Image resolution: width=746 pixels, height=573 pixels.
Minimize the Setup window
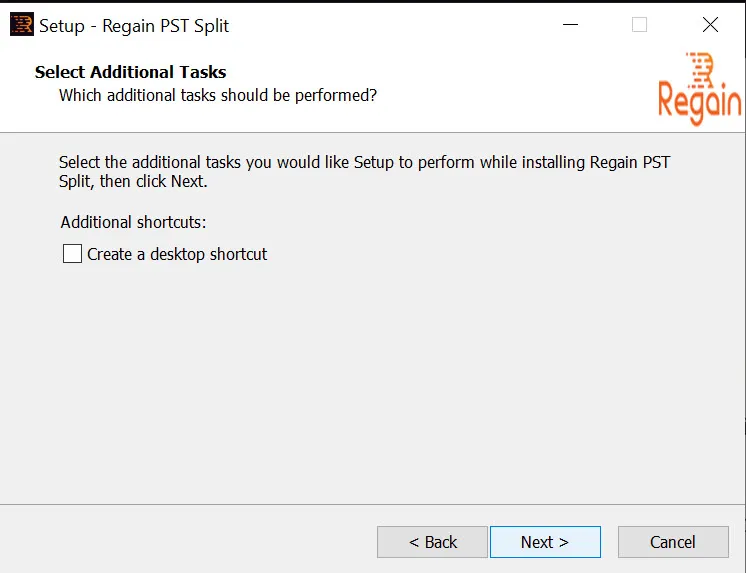coord(570,25)
